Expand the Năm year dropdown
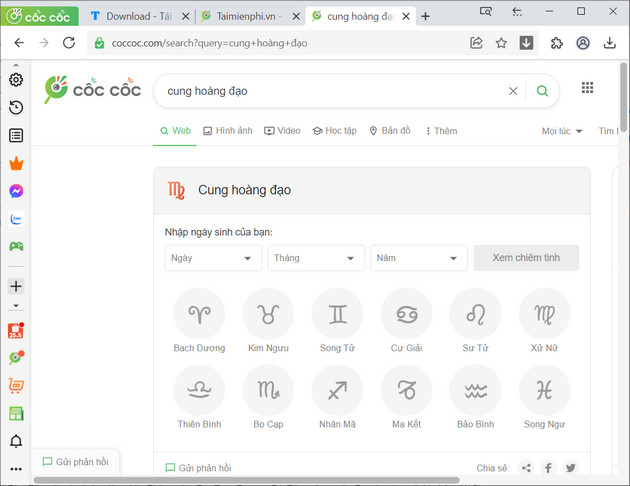The height and width of the screenshot is (486, 630). [418, 258]
